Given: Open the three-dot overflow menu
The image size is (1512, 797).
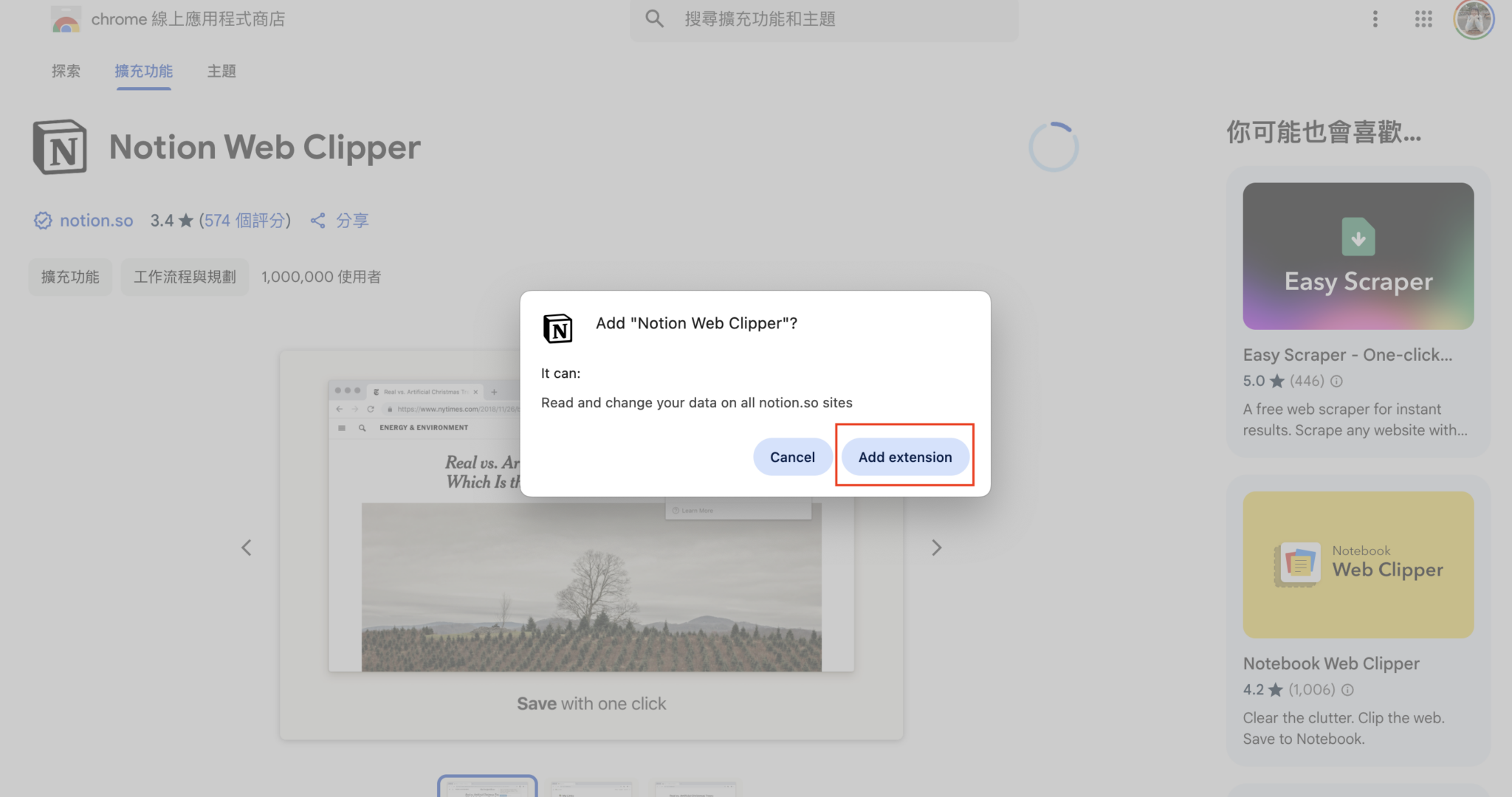Looking at the screenshot, I should click(x=1375, y=18).
